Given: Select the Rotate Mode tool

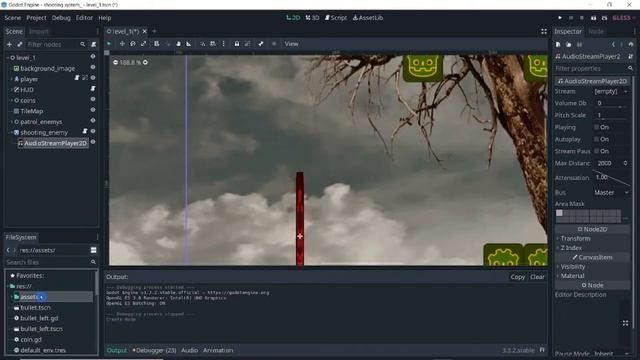Looking at the screenshot, I should pyautogui.click(x=133, y=44).
